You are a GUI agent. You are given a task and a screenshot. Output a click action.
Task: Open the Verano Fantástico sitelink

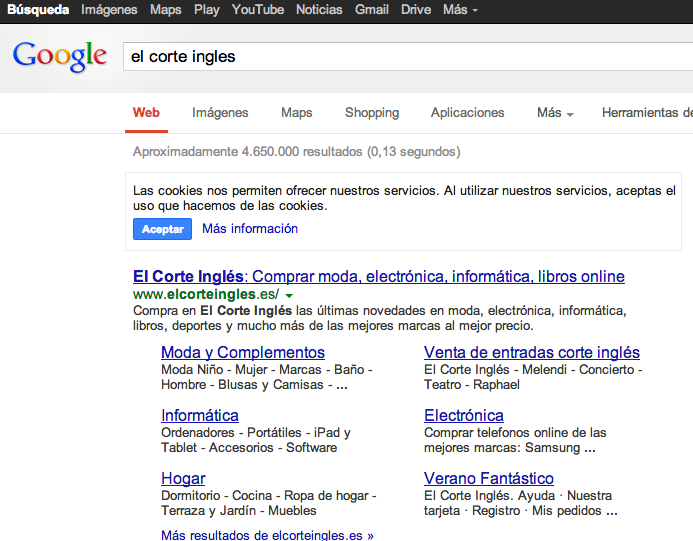tap(489, 479)
